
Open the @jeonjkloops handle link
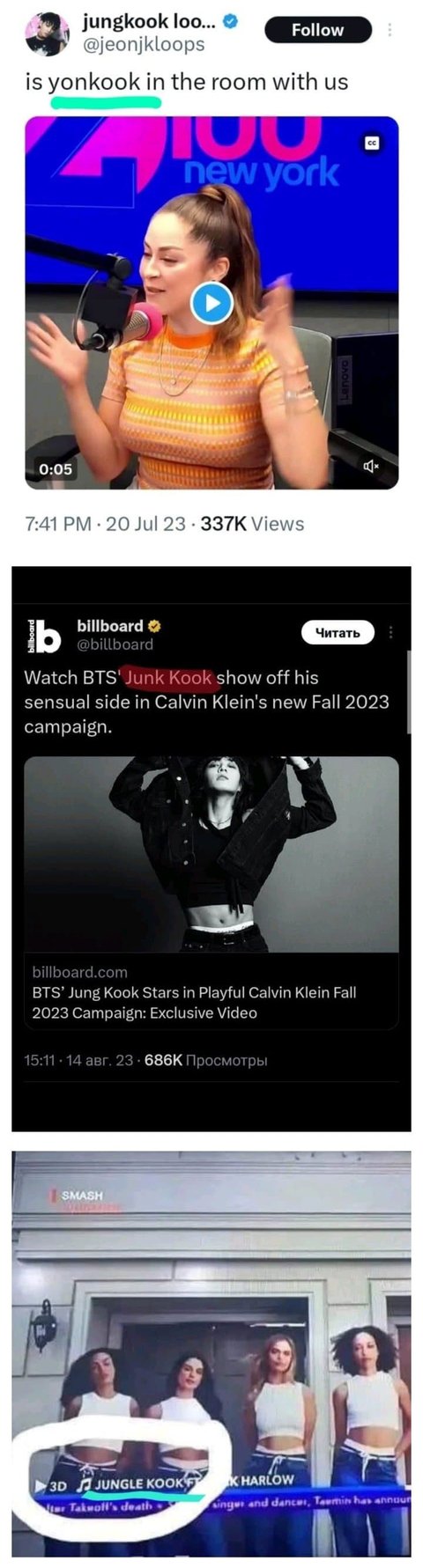point(143,44)
